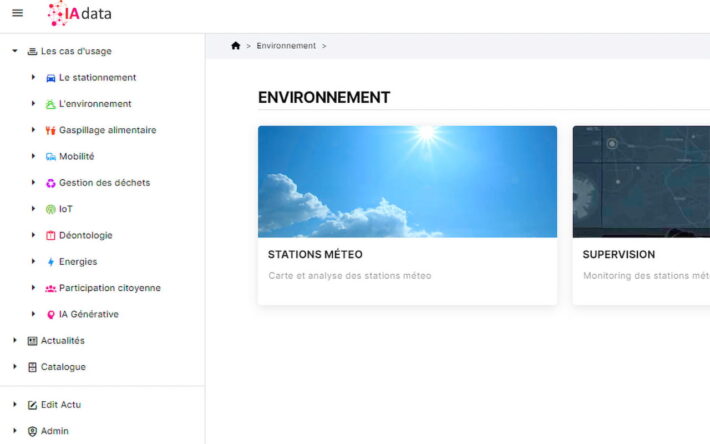Click the Les cas d'usage stack icon

click(32, 51)
